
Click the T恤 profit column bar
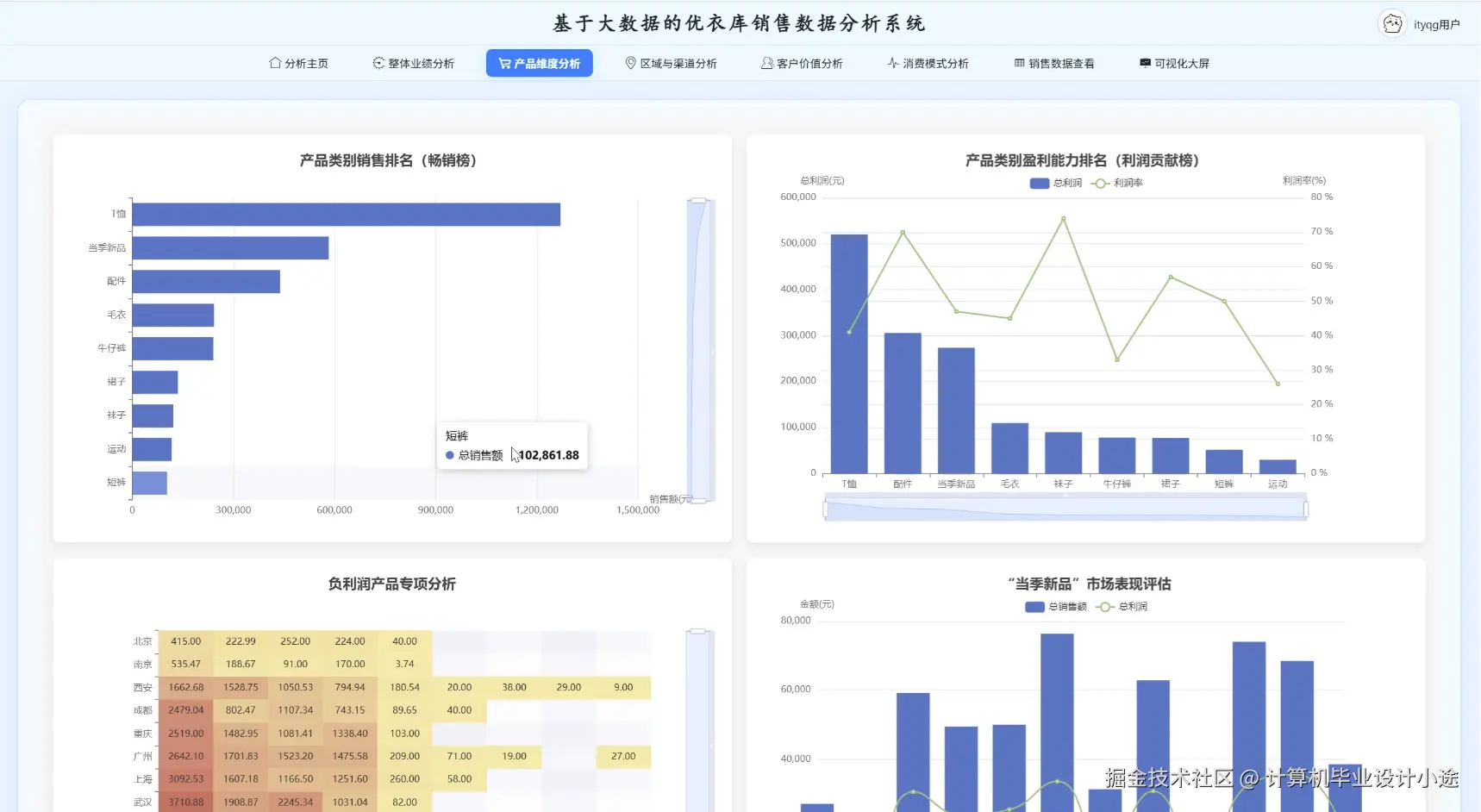click(849, 353)
